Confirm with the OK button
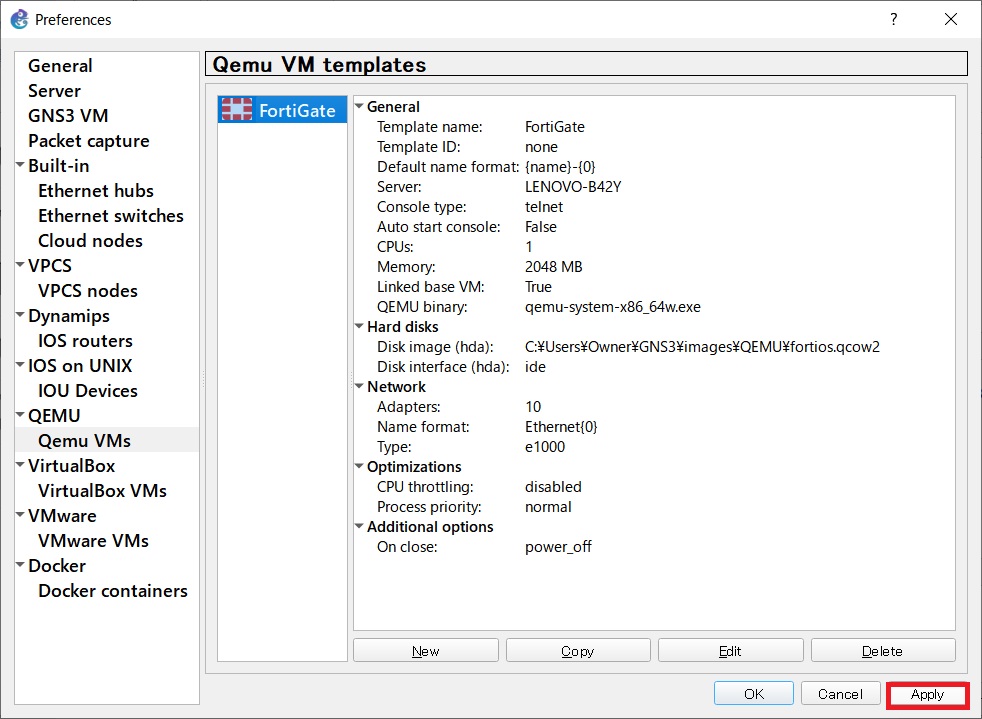Image resolution: width=982 pixels, height=719 pixels. 754,693
